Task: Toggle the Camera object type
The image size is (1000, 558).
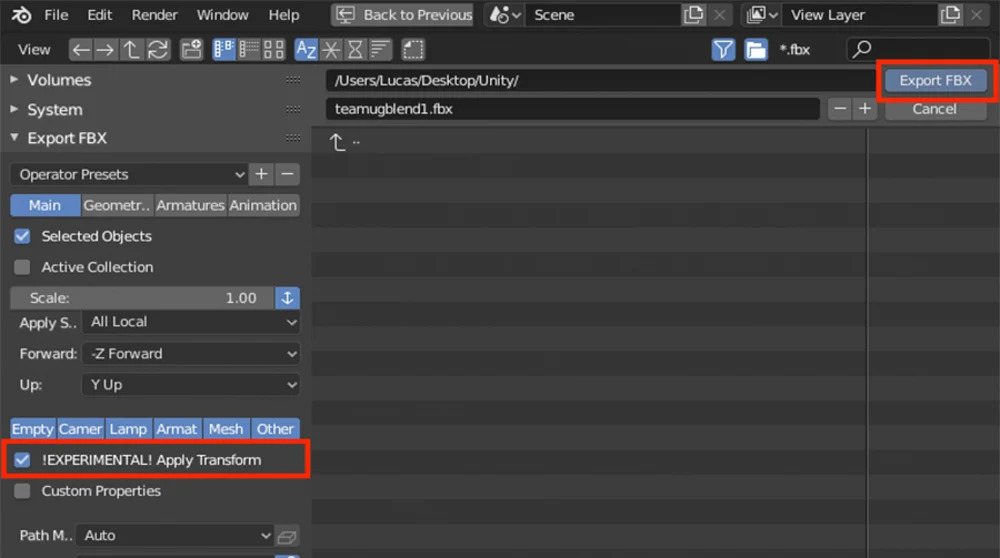Action: 81,429
